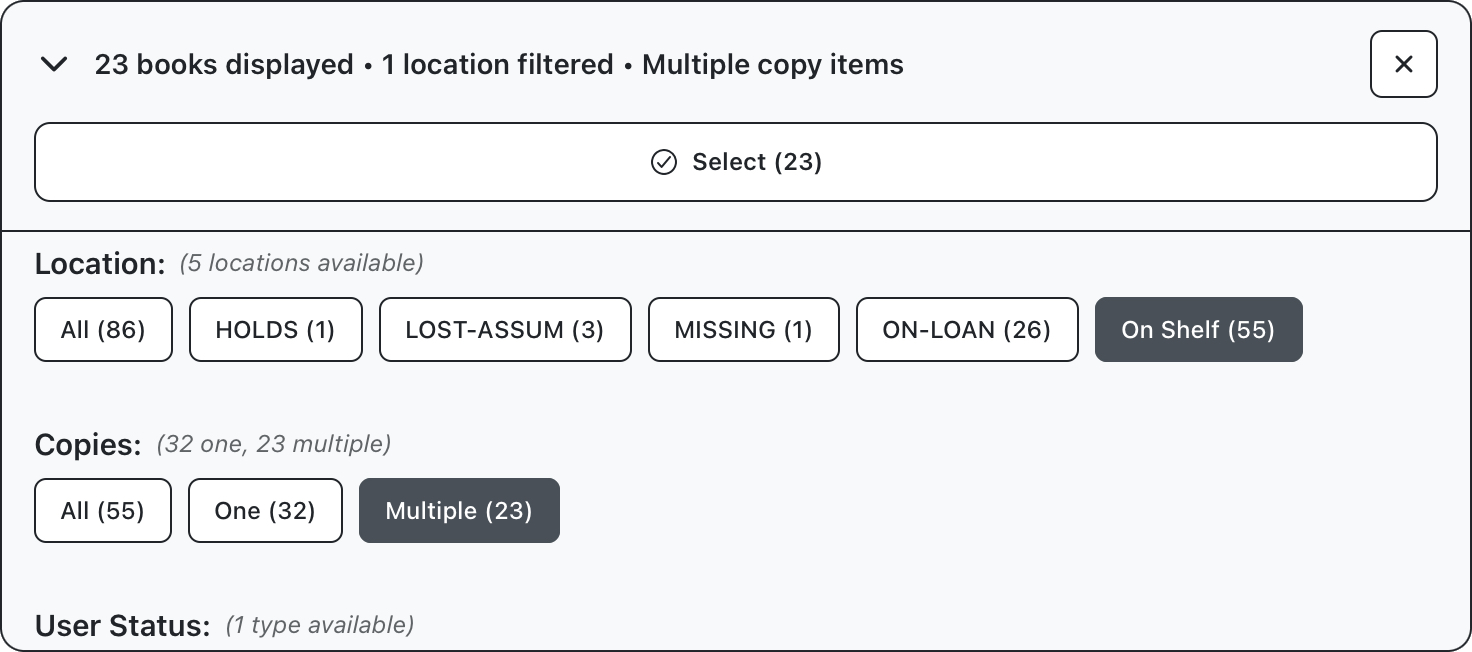The height and width of the screenshot is (652, 1472).
Task: Click the User Status: section label
Action: pyautogui.click(x=122, y=626)
